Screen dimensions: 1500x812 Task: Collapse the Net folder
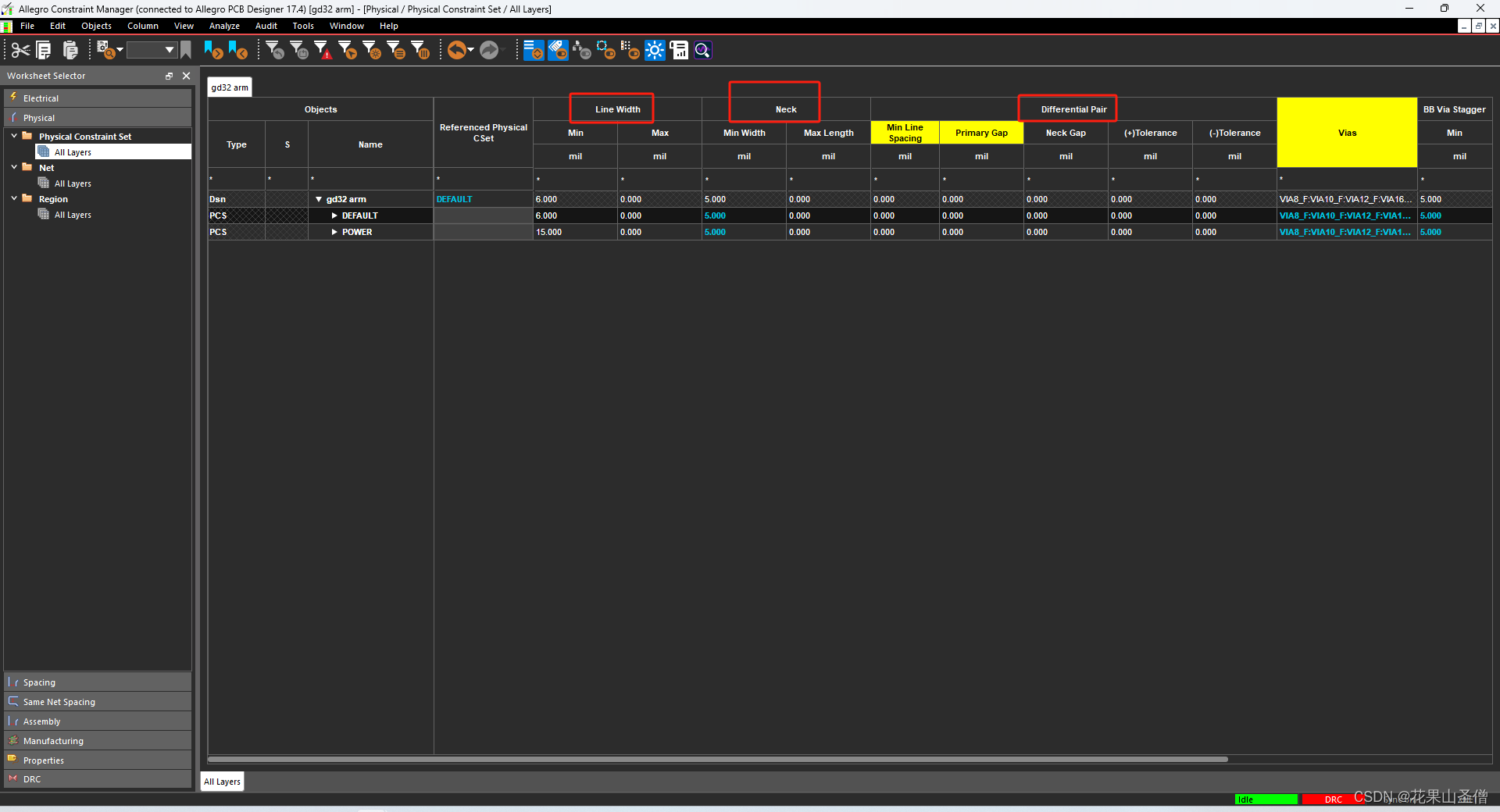[x=14, y=167]
